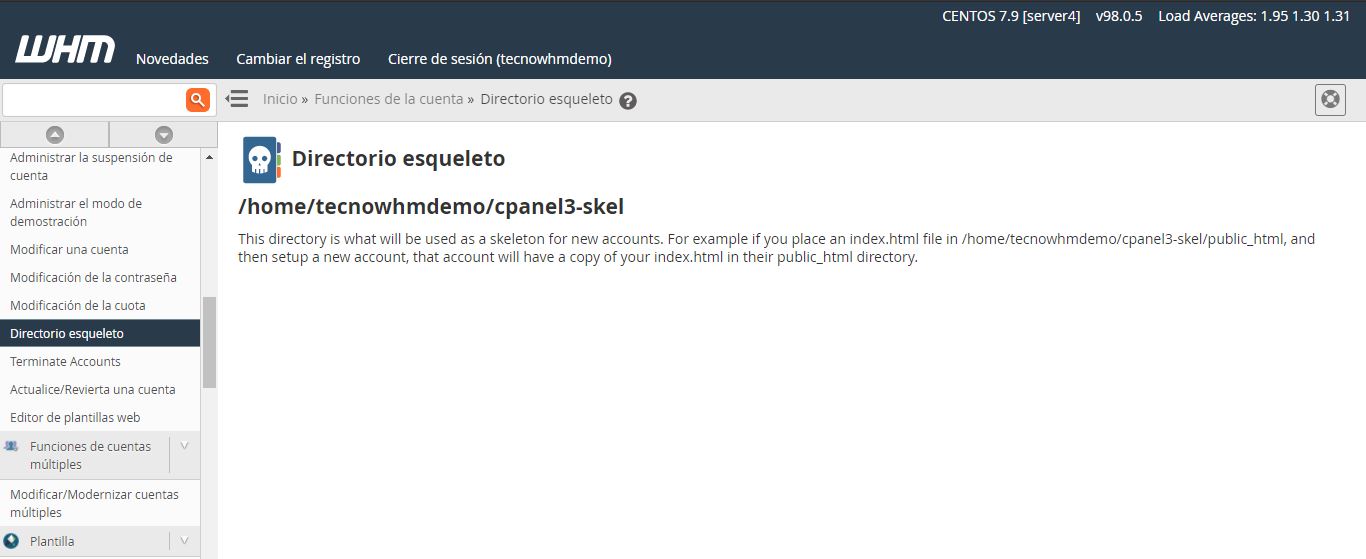Go to Inicio breadcrumb link
Viewport: 1366px width, 559px height.
280,99
